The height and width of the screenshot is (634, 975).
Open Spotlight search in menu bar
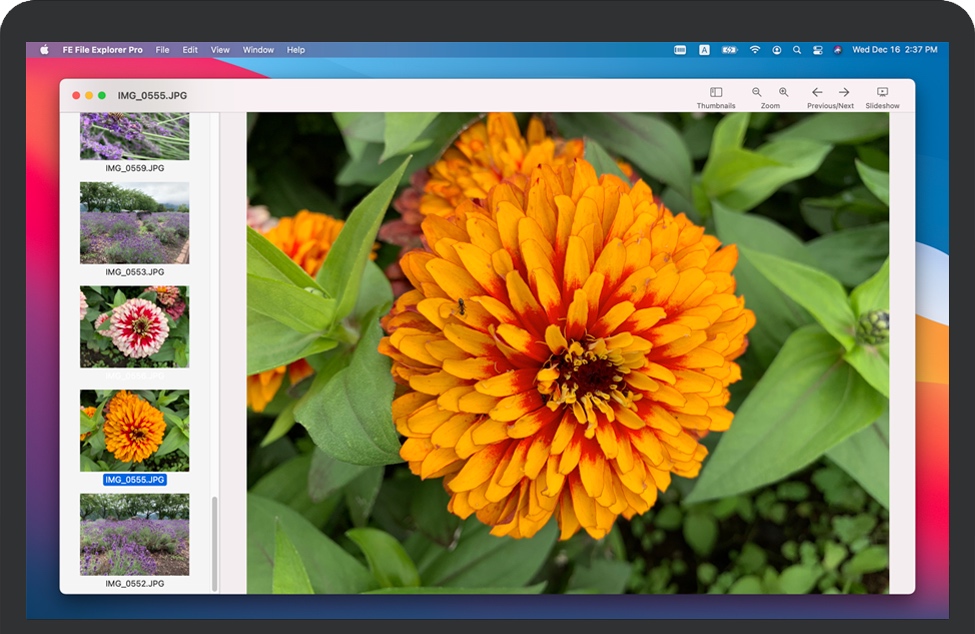point(797,50)
